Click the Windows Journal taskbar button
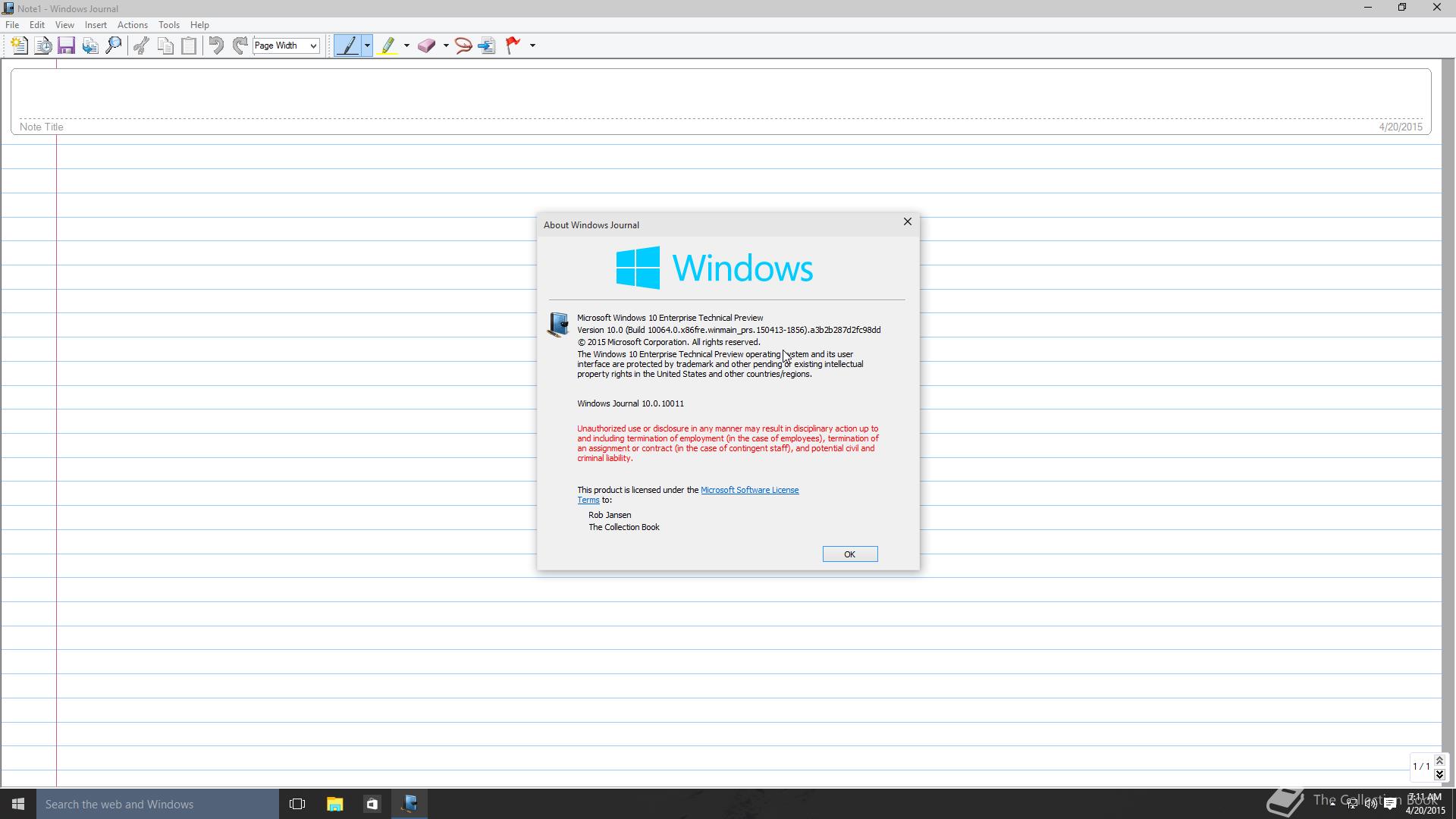This screenshot has width=1456, height=819. pyautogui.click(x=409, y=804)
